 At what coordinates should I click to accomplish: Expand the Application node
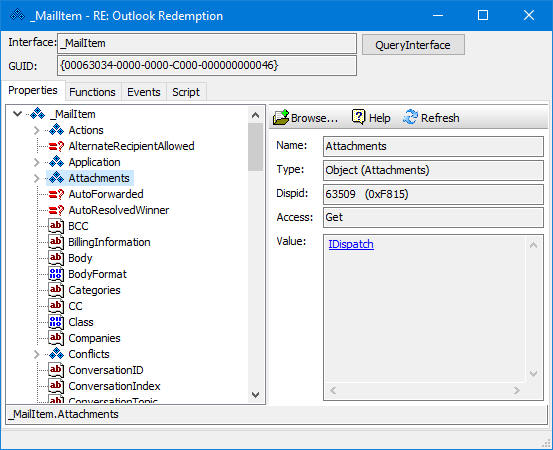coord(36,162)
